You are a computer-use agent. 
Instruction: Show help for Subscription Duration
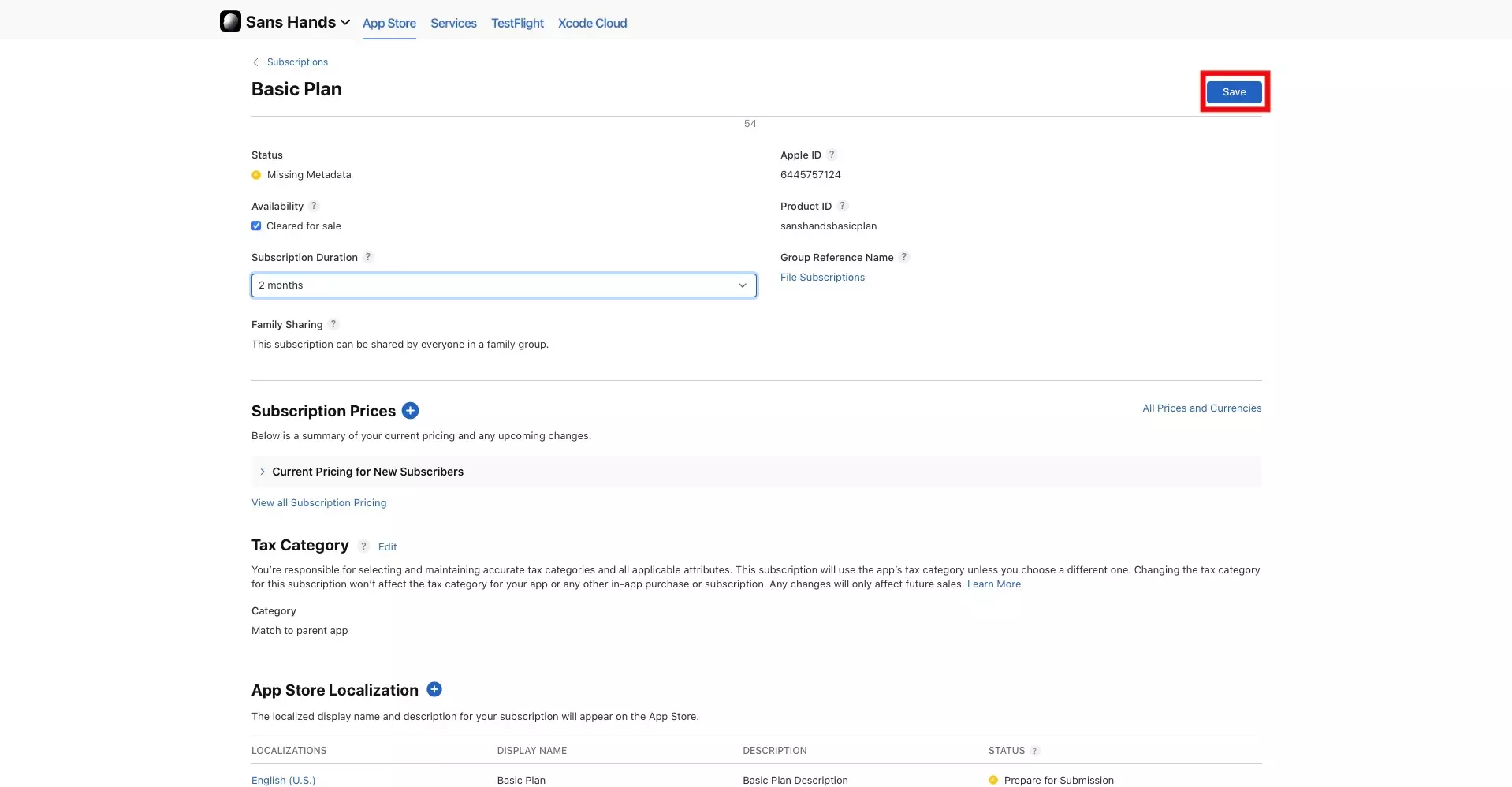pos(368,257)
